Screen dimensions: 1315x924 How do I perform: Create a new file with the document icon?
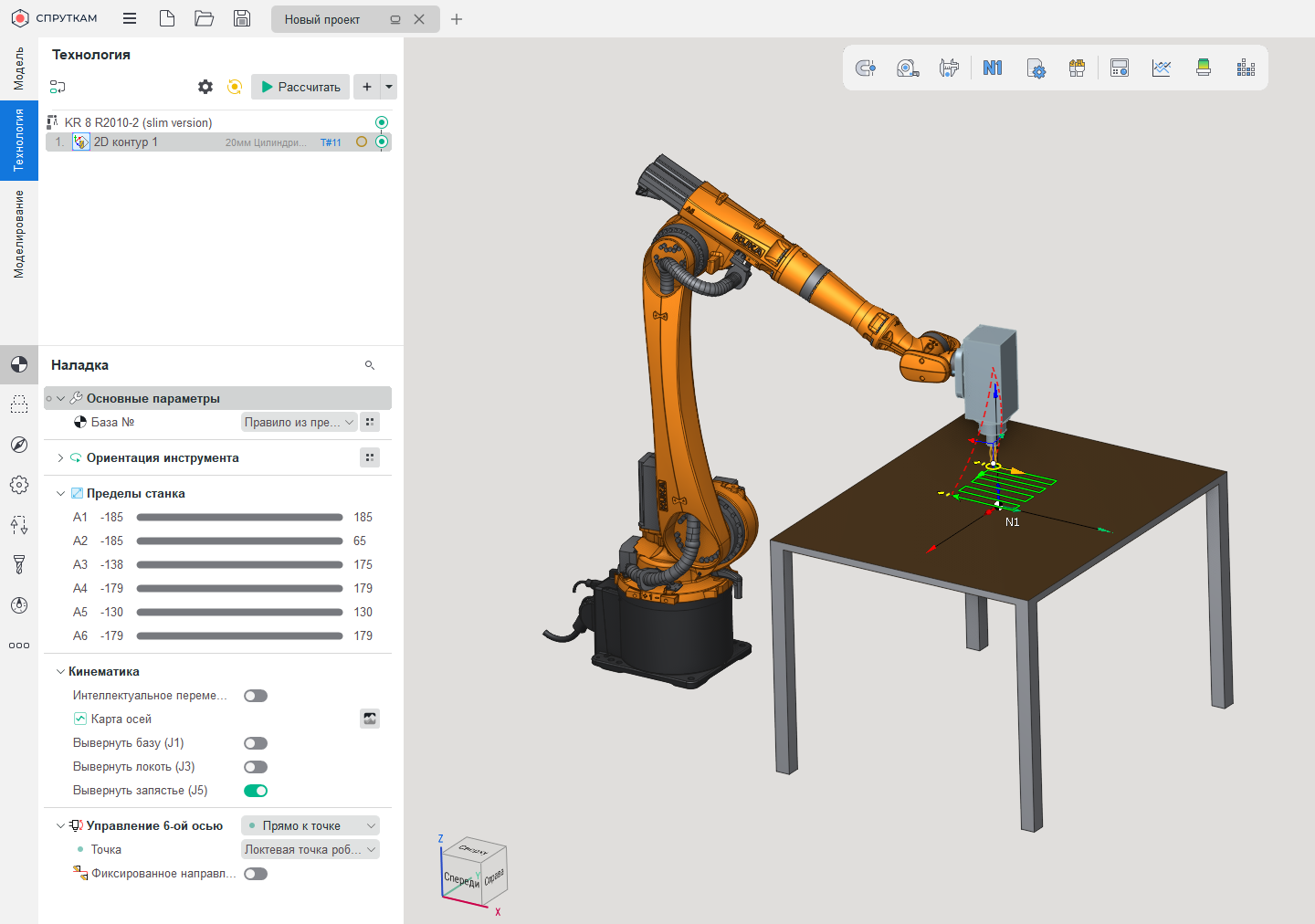(167, 18)
